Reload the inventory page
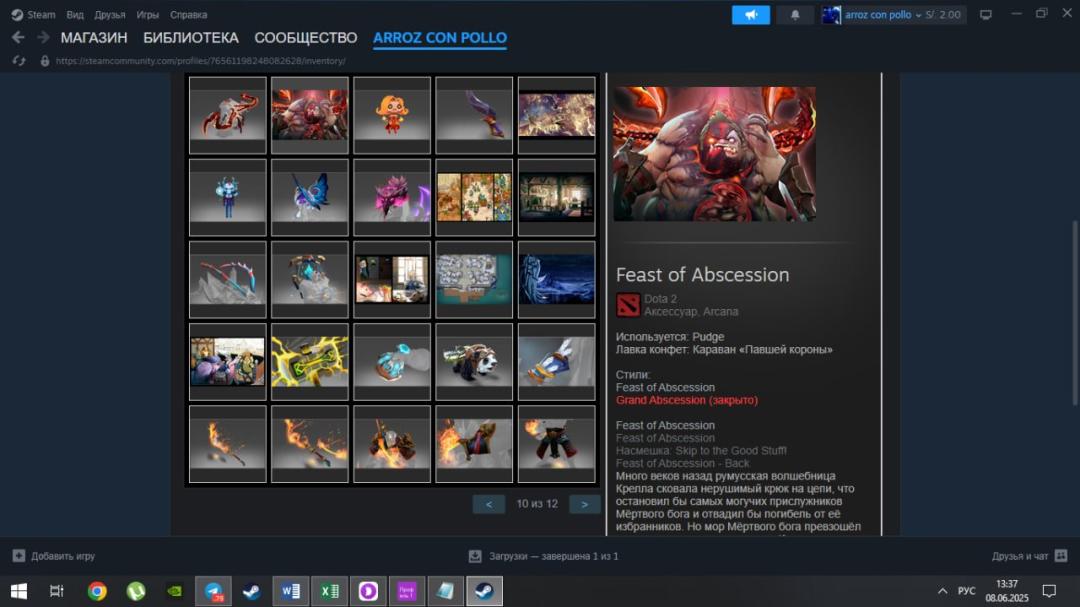This screenshot has height=607, width=1080. (19, 61)
